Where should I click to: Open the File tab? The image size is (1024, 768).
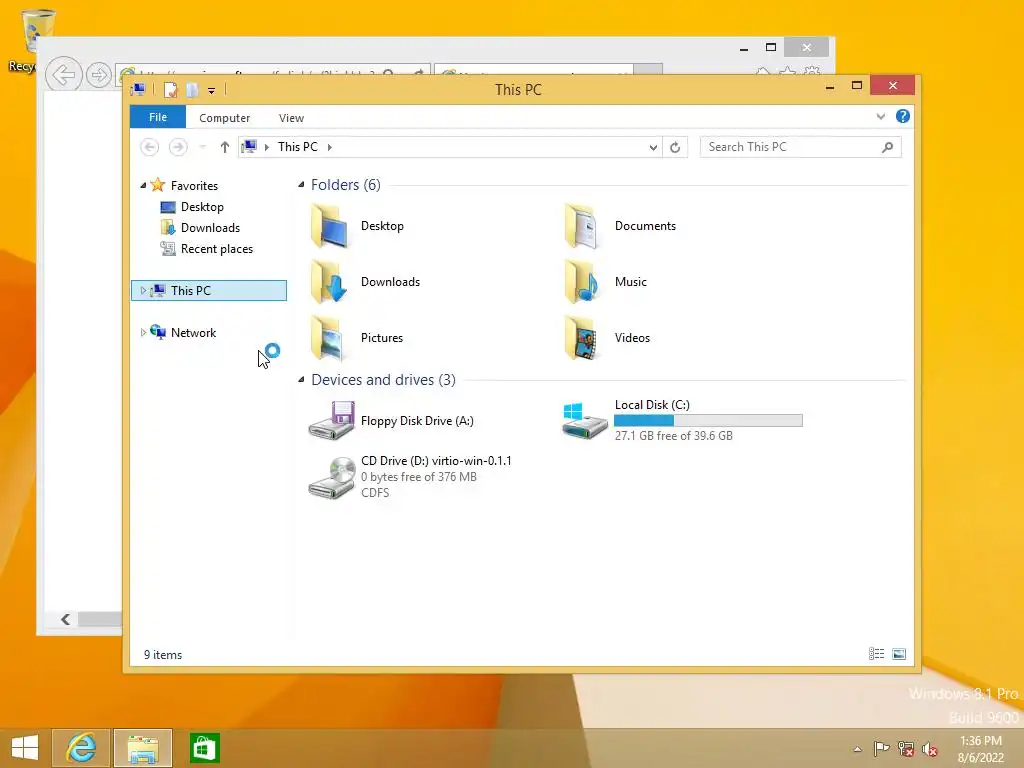pyautogui.click(x=158, y=117)
